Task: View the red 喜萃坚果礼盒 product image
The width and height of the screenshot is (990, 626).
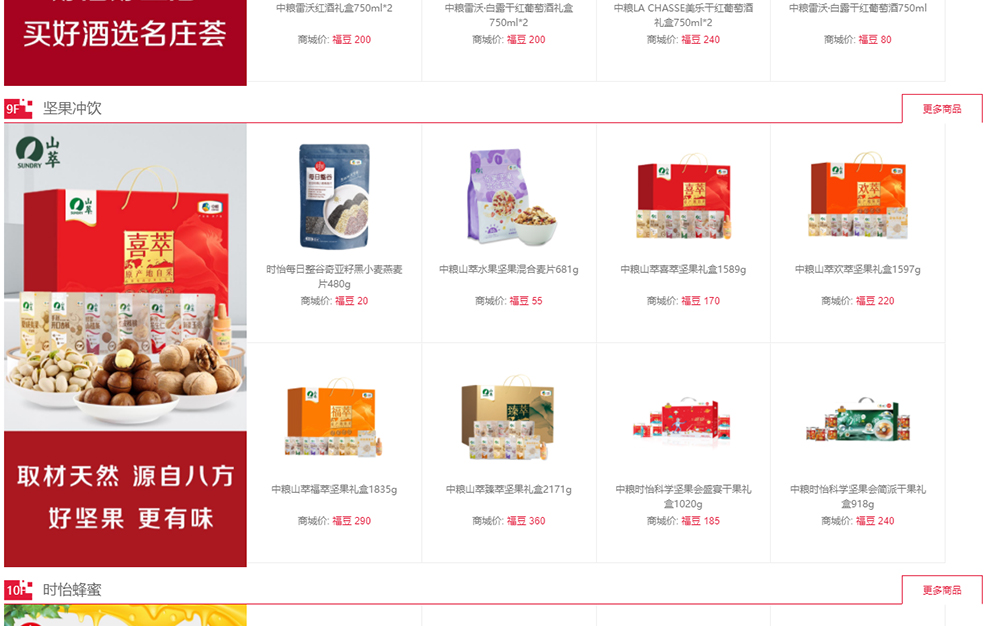Action: [683, 196]
